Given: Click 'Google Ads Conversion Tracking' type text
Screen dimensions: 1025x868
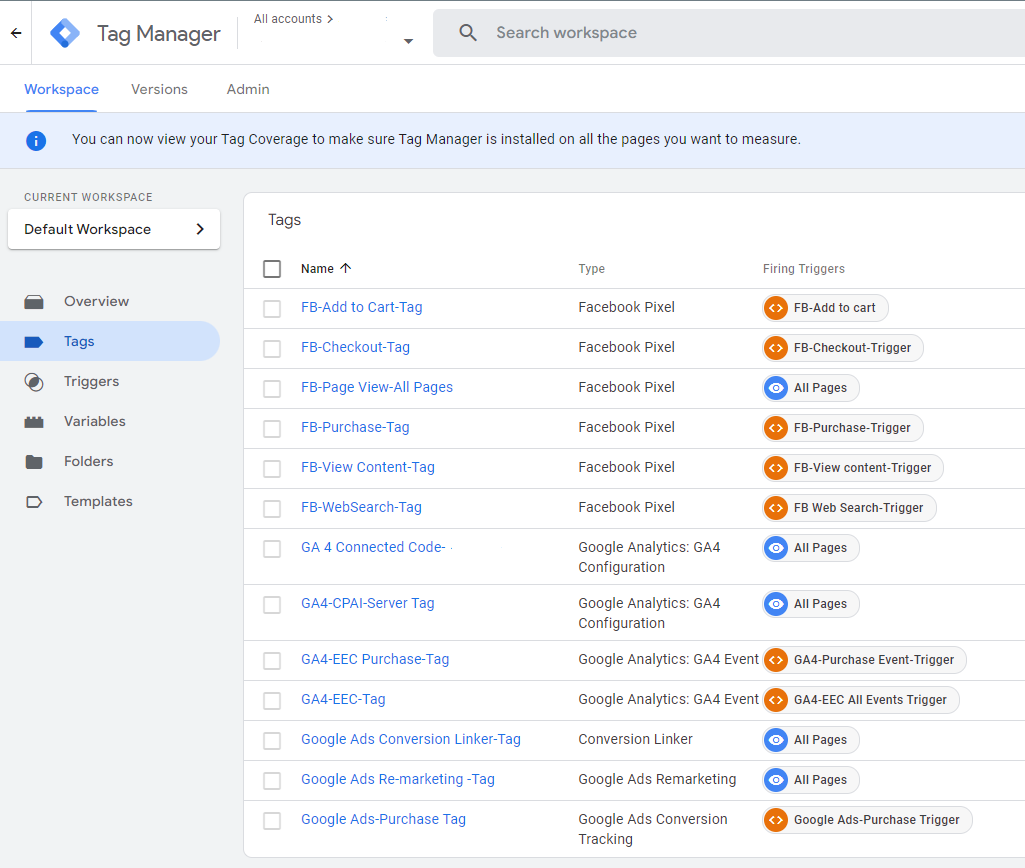Looking at the screenshot, I should point(652,829).
